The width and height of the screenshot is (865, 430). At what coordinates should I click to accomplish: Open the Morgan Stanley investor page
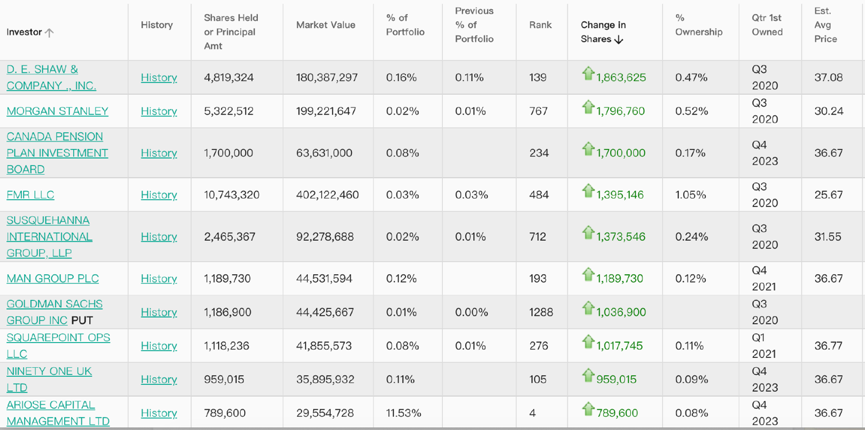click(57, 111)
